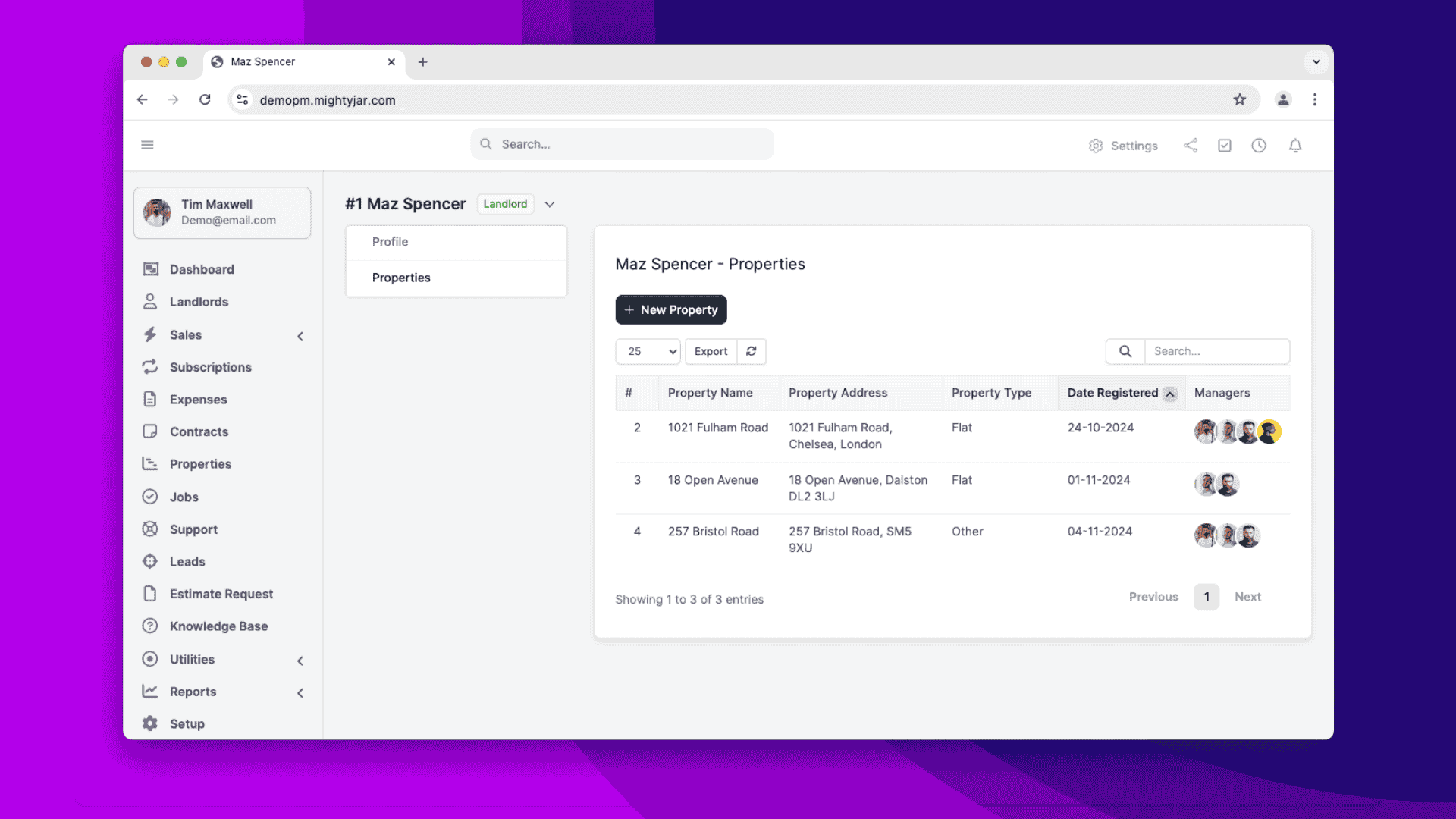Select the Properties tab under Profile

pyautogui.click(x=457, y=278)
